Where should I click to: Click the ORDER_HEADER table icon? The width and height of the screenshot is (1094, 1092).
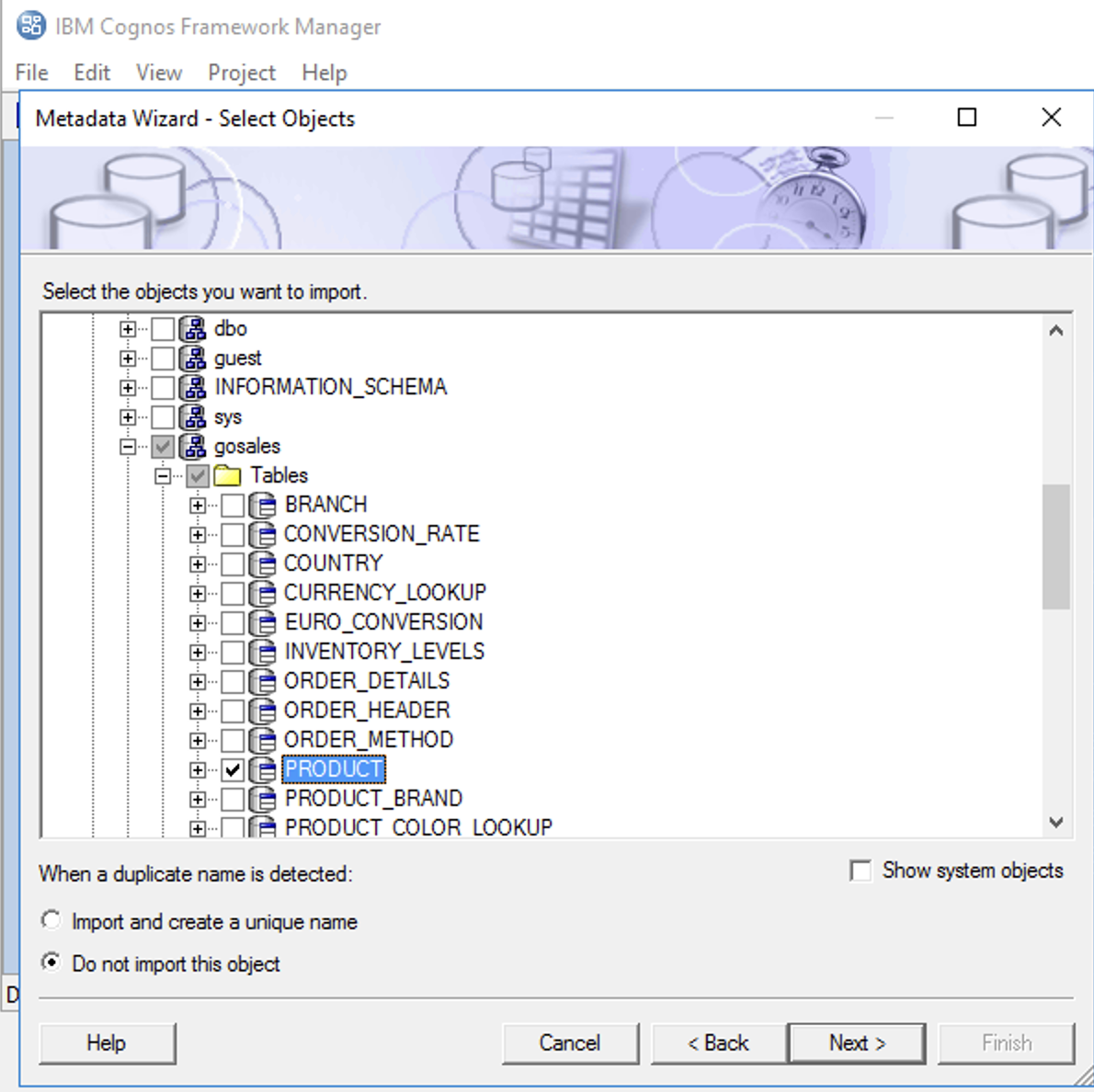pyautogui.click(x=264, y=710)
